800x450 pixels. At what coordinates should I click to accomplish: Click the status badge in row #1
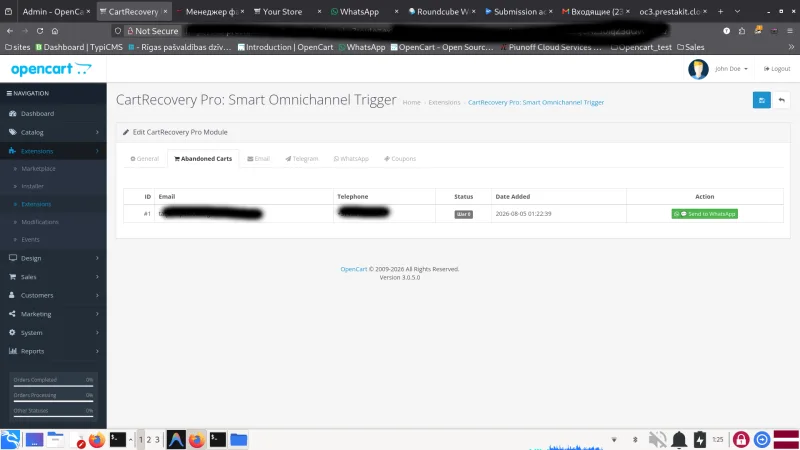[x=463, y=214]
